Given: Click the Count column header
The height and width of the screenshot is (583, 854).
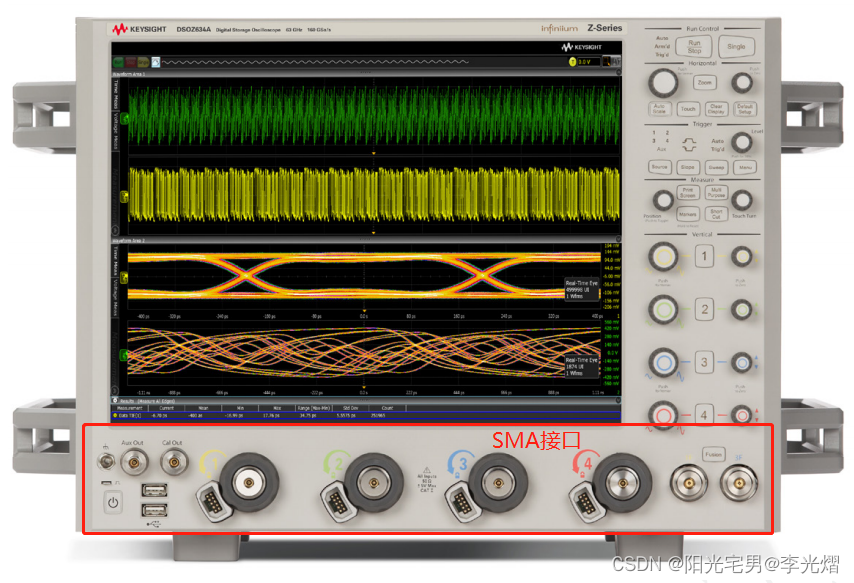Looking at the screenshot, I should pyautogui.click(x=387, y=408).
